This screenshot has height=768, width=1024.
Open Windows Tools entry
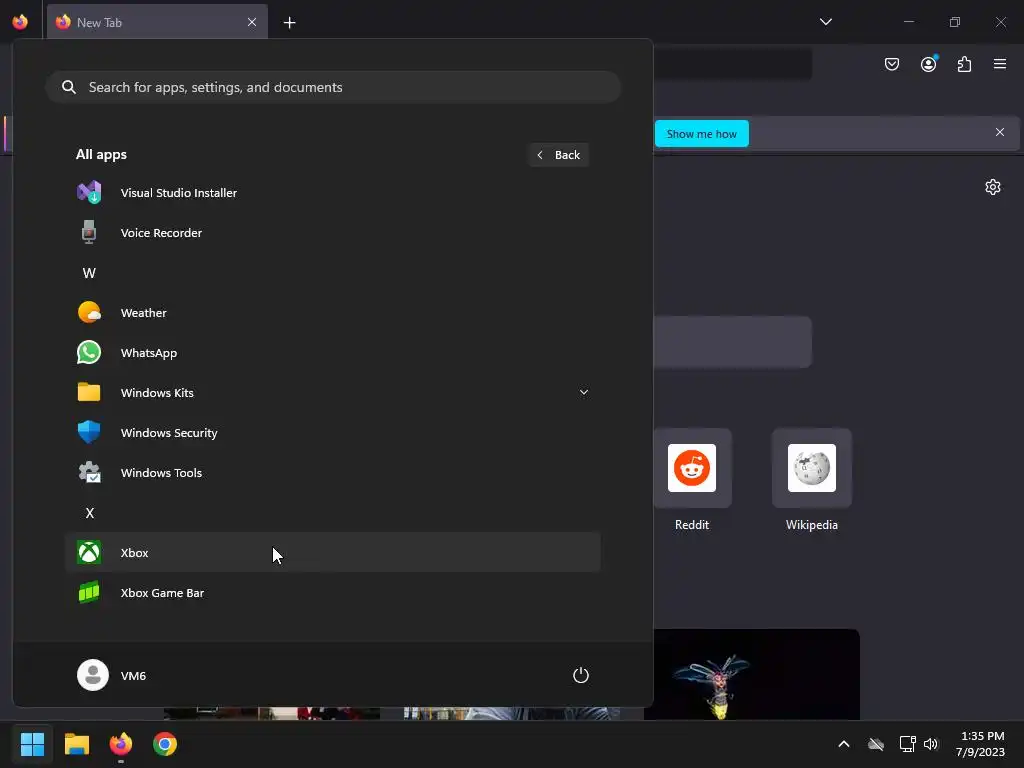coord(332,473)
